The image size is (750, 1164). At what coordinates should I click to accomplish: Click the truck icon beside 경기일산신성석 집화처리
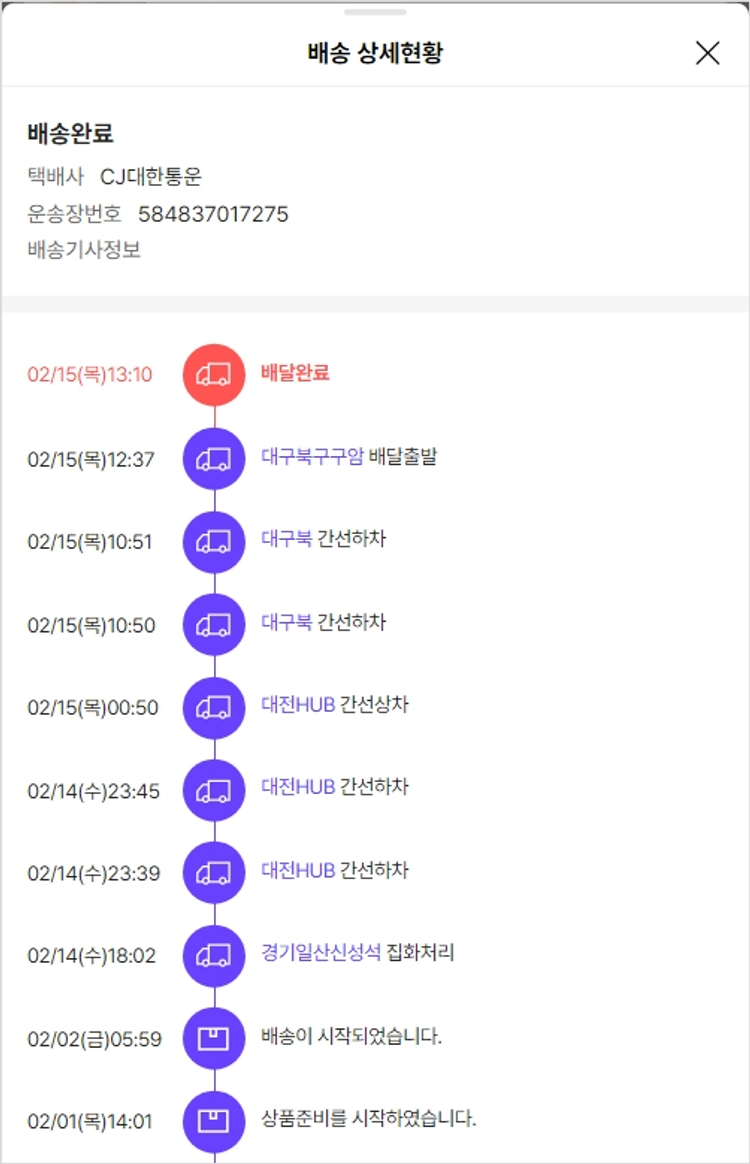[214, 955]
